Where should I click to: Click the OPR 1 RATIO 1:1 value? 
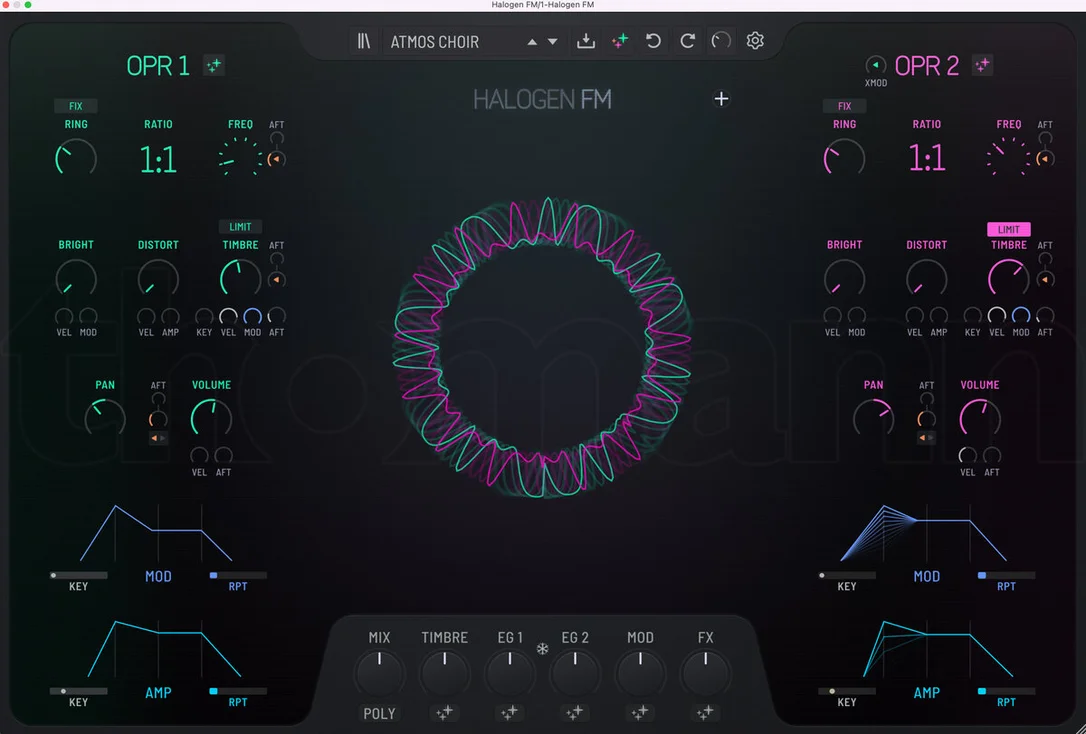[158, 160]
